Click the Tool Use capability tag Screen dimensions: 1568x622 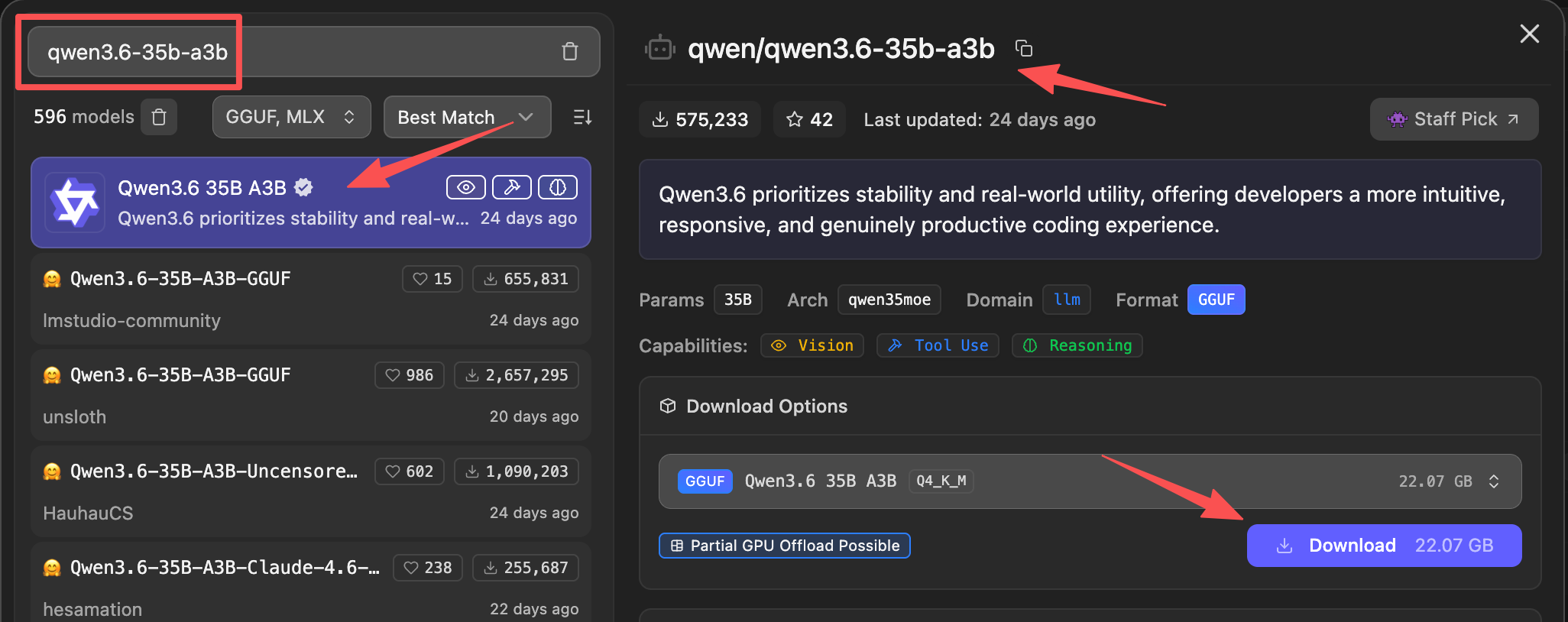pyautogui.click(x=938, y=345)
